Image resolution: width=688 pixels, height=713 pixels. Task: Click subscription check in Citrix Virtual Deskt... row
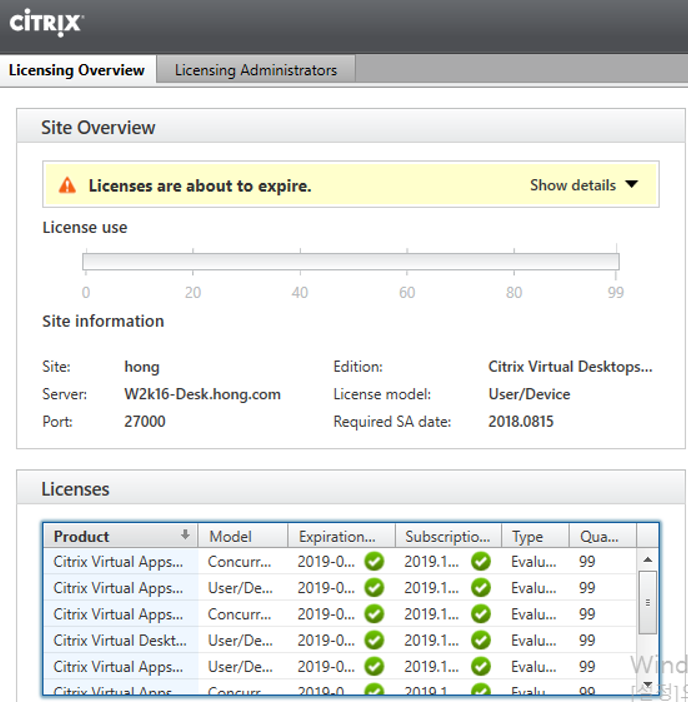coord(481,640)
